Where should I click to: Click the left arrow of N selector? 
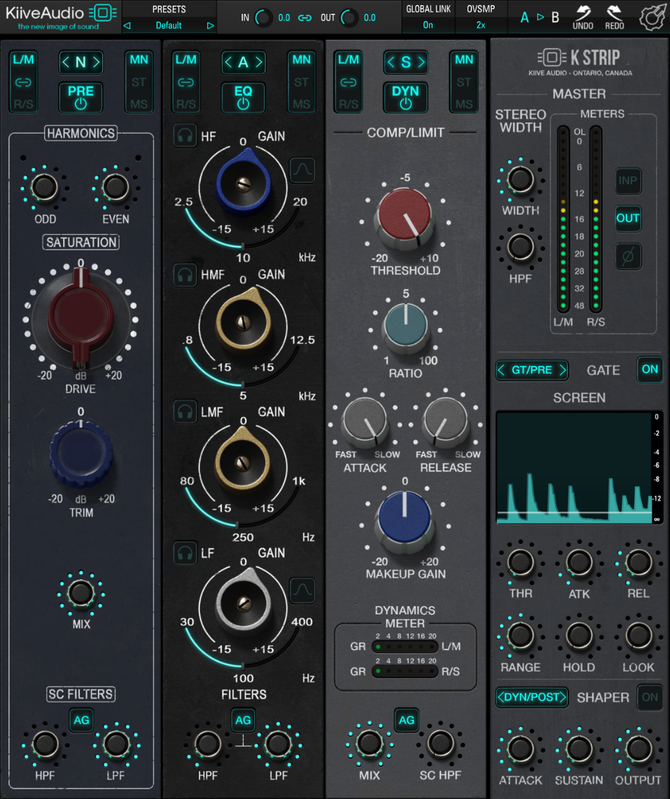click(x=66, y=62)
